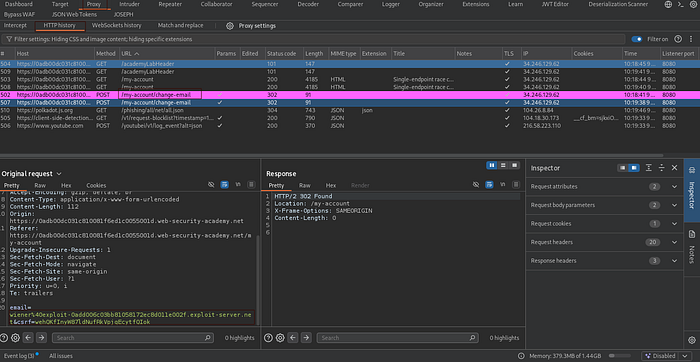This screenshot has width=700, height=362.
Task: Open All issues in status bar
Action: (x=61, y=356)
